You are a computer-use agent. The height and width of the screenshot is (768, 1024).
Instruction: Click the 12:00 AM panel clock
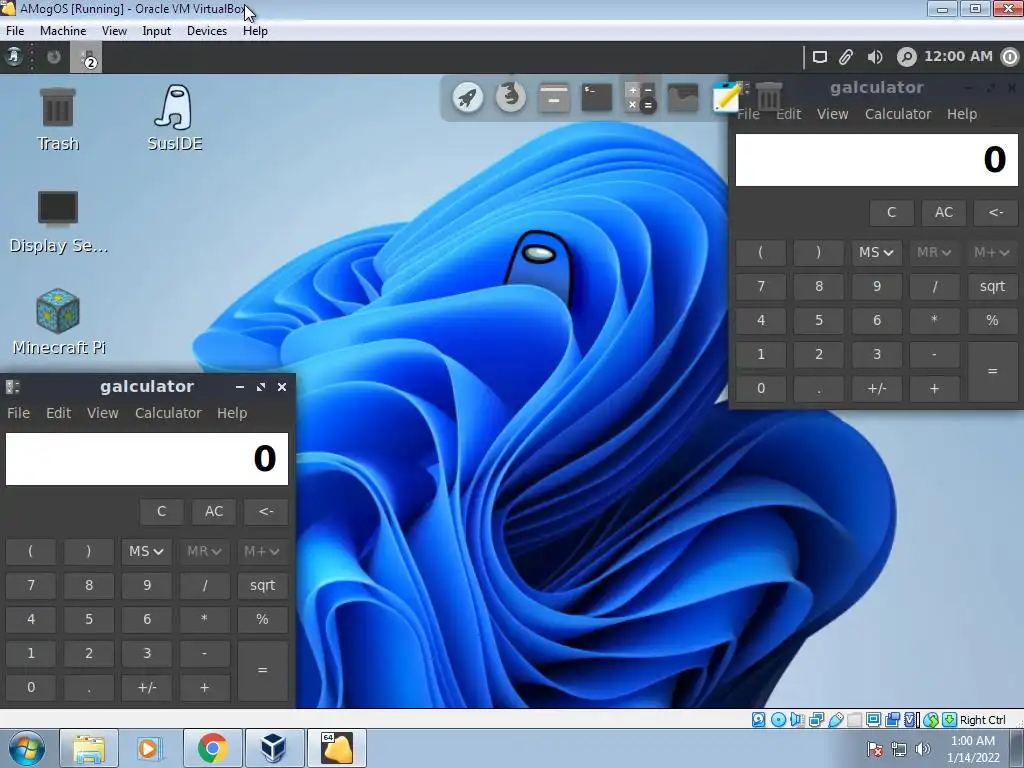[x=958, y=57]
